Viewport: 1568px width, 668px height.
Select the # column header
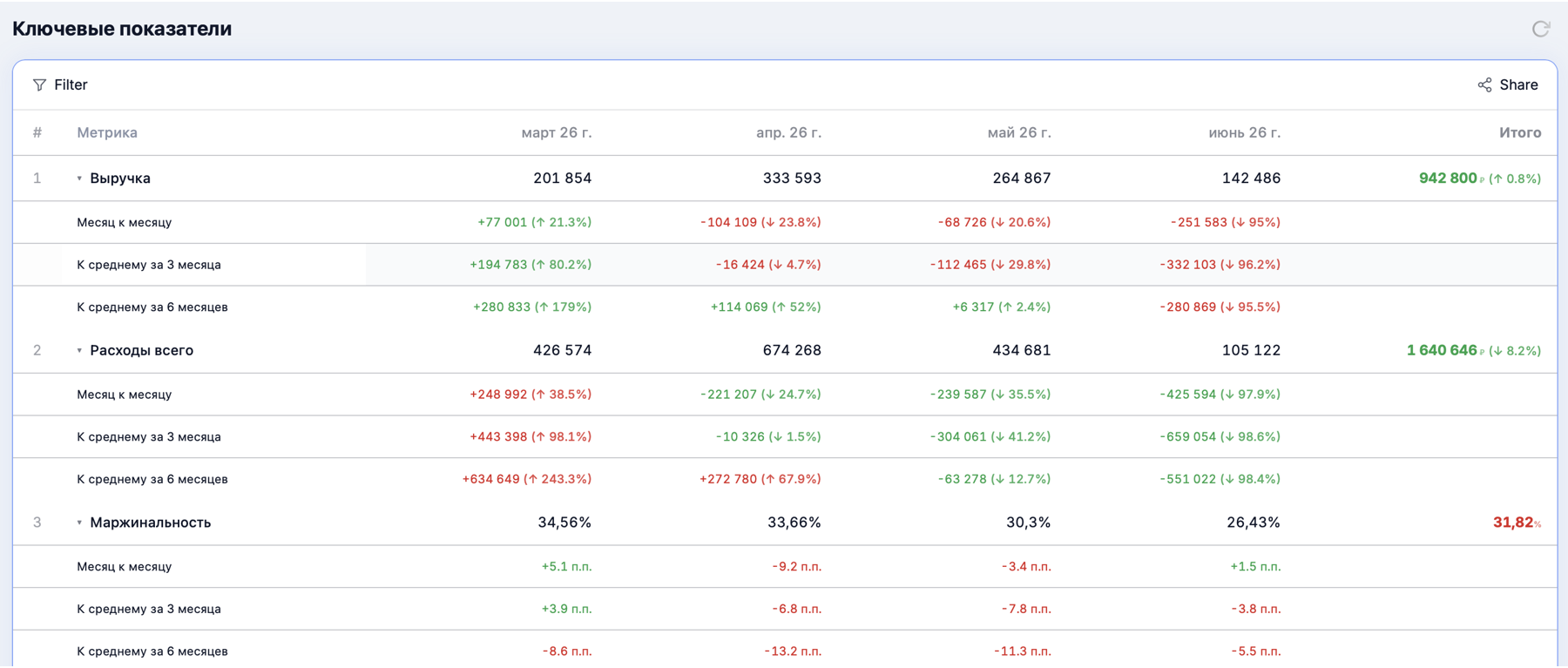(x=37, y=132)
